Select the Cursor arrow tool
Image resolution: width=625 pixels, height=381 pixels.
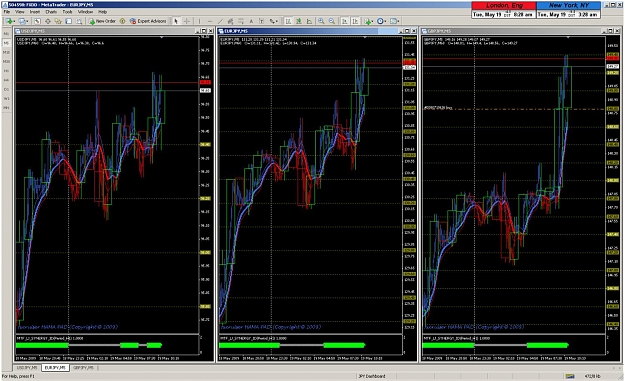pyautogui.click(x=176, y=21)
